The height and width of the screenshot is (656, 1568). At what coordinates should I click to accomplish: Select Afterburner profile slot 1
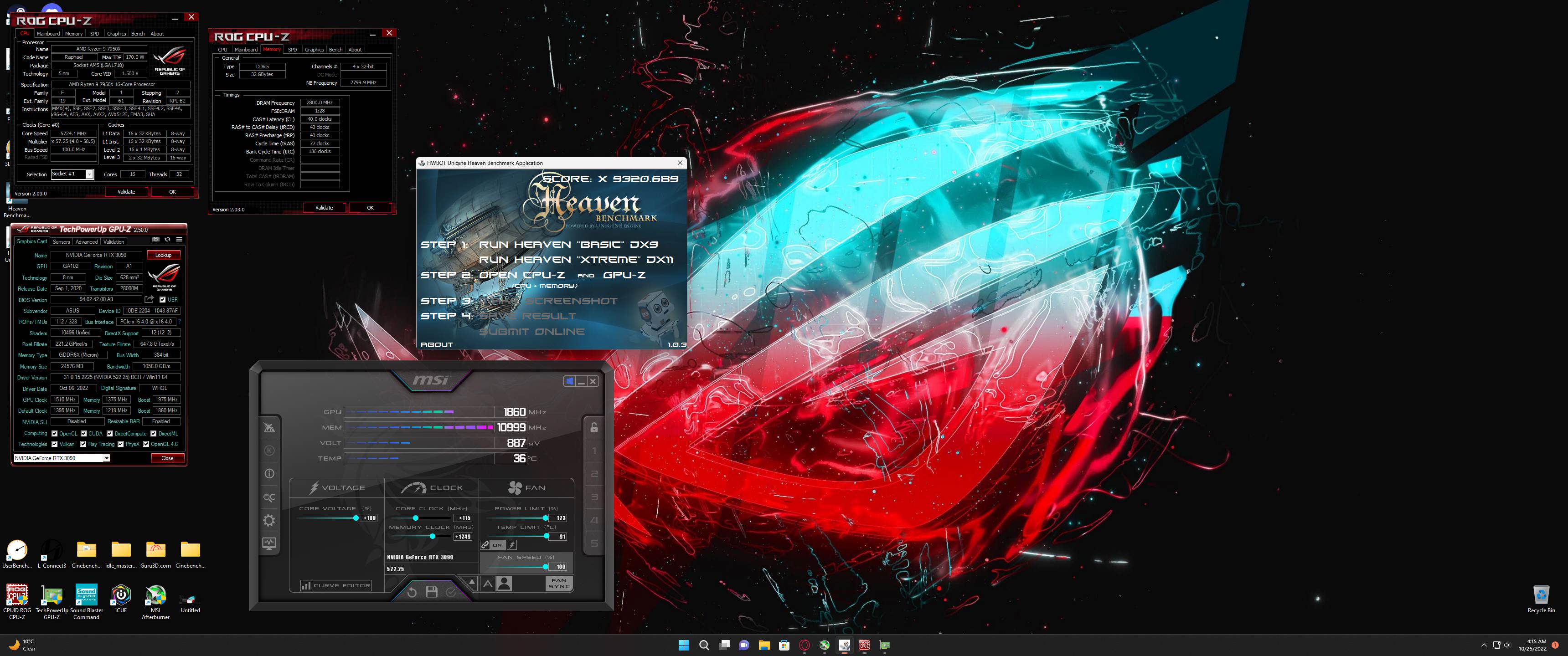(594, 451)
